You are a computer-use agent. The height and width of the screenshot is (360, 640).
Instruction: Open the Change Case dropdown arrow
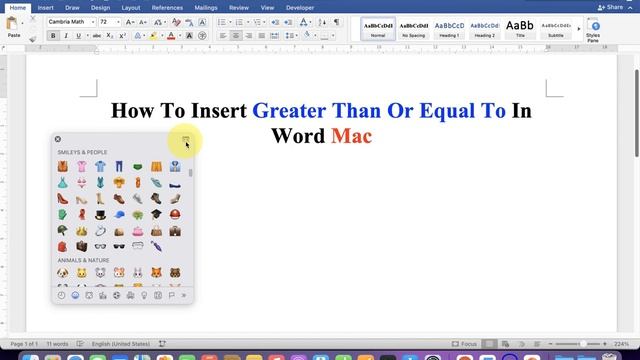click(165, 22)
